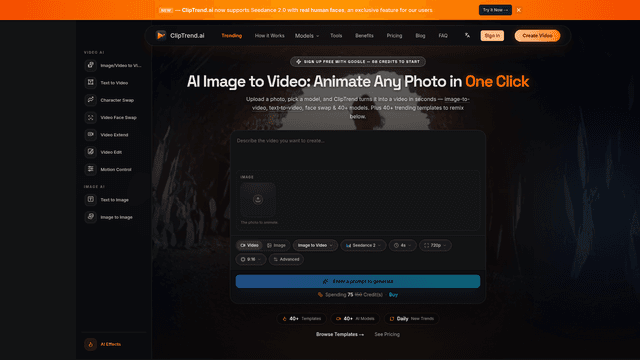Click the See Pricing link
The height and width of the screenshot is (360, 640).
[x=387, y=334]
